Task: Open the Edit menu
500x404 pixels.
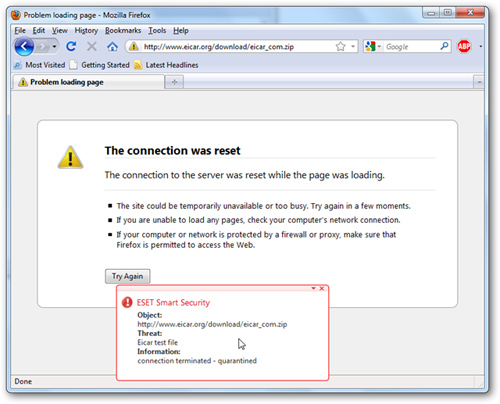Action: click(x=38, y=30)
